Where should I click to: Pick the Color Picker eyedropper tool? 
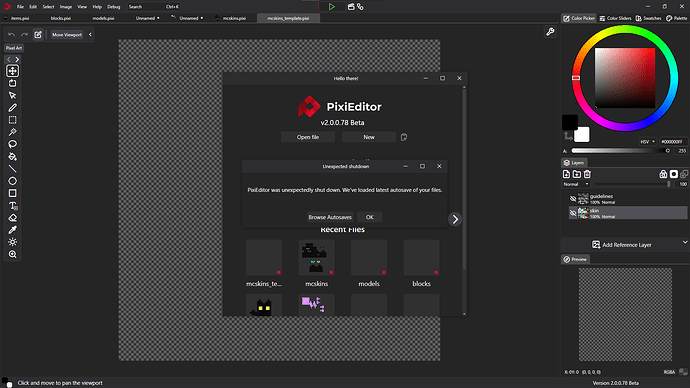click(x=12, y=230)
